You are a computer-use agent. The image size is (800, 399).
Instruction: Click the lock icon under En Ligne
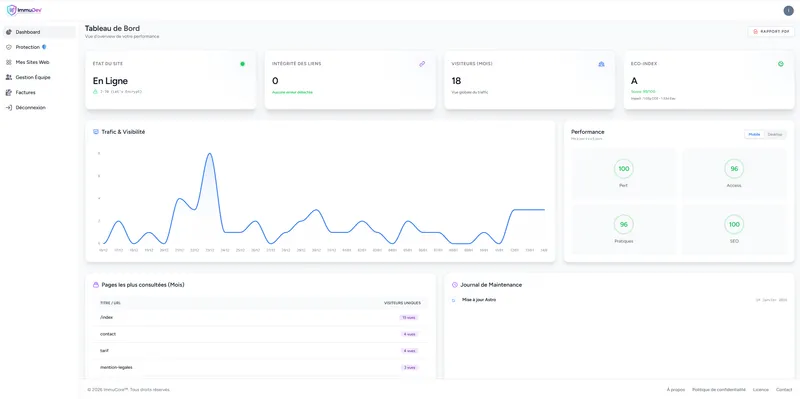coord(95,92)
